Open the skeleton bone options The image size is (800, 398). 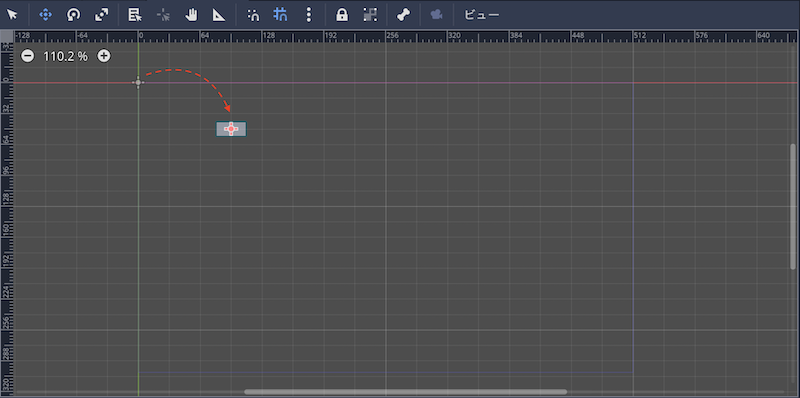pos(404,15)
